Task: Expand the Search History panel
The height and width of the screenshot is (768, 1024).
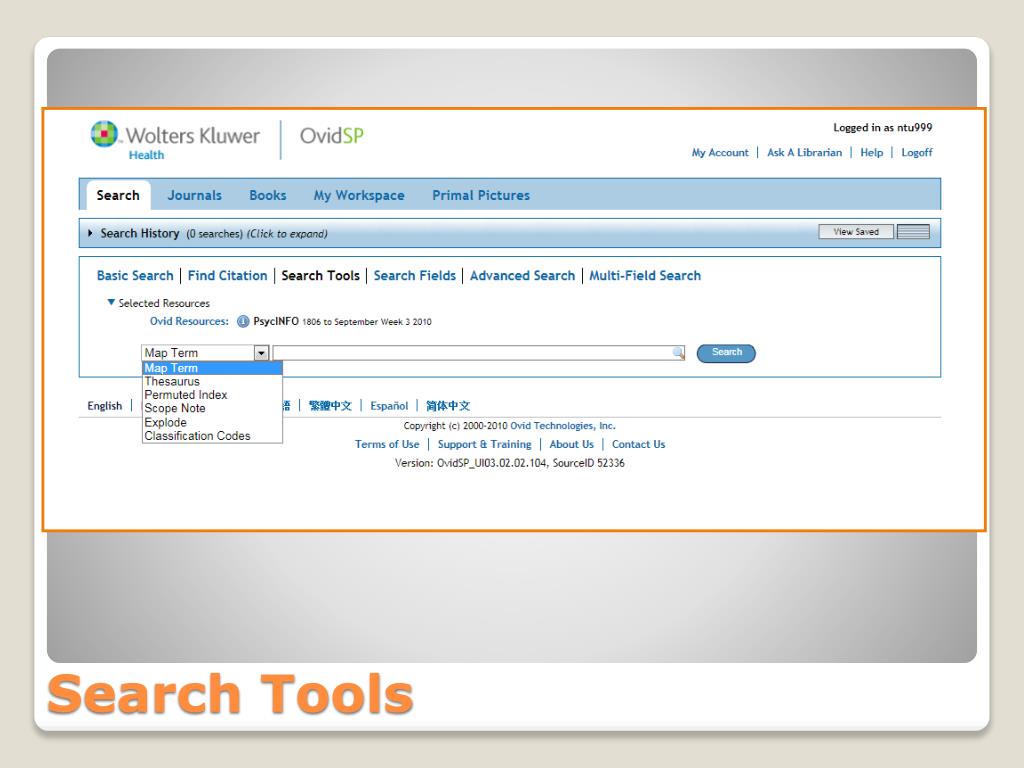Action: click(x=90, y=233)
